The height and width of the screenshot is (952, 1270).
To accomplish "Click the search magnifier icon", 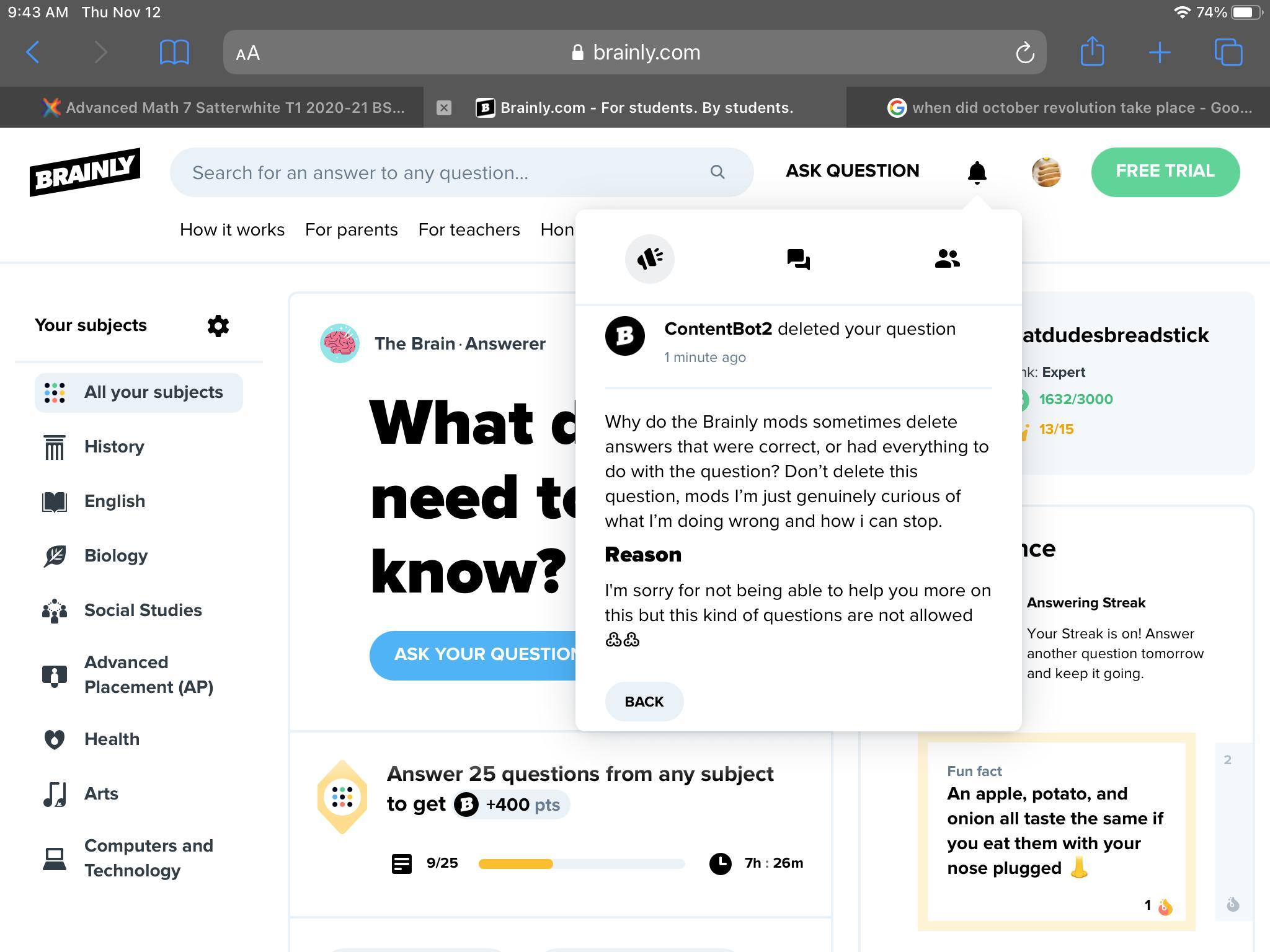I will [x=717, y=172].
